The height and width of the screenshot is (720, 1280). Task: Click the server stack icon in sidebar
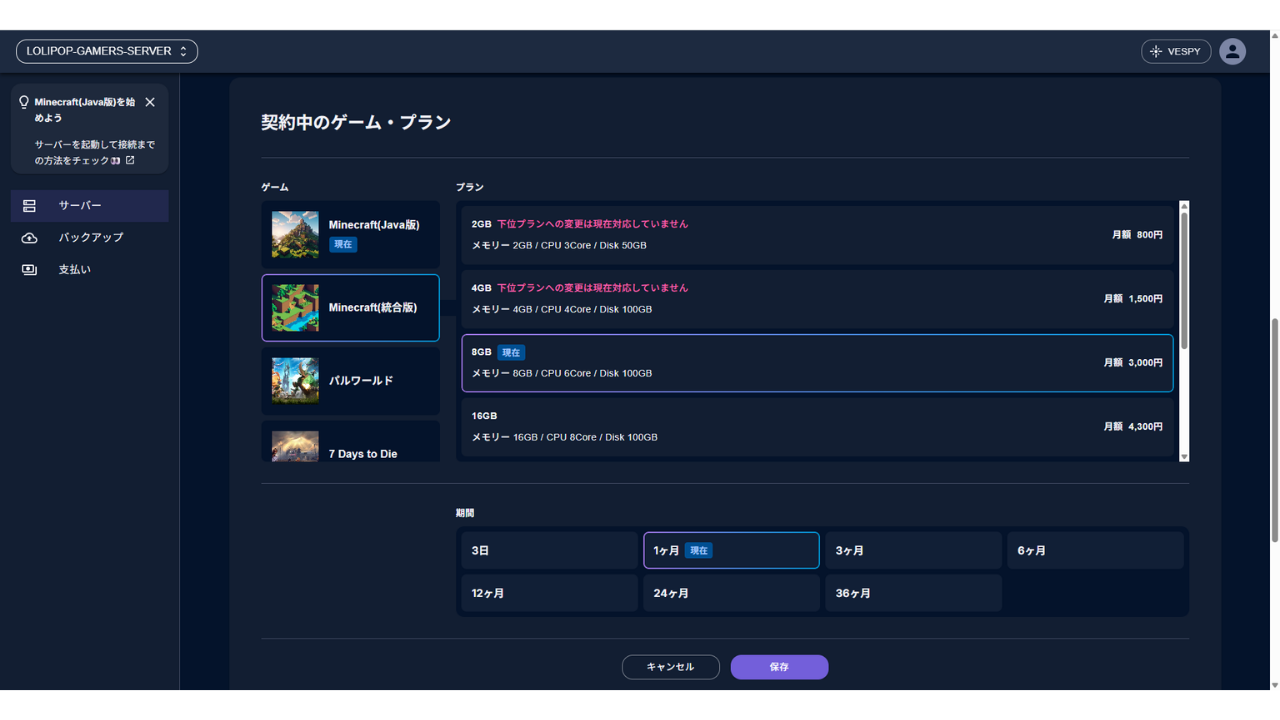[29, 205]
